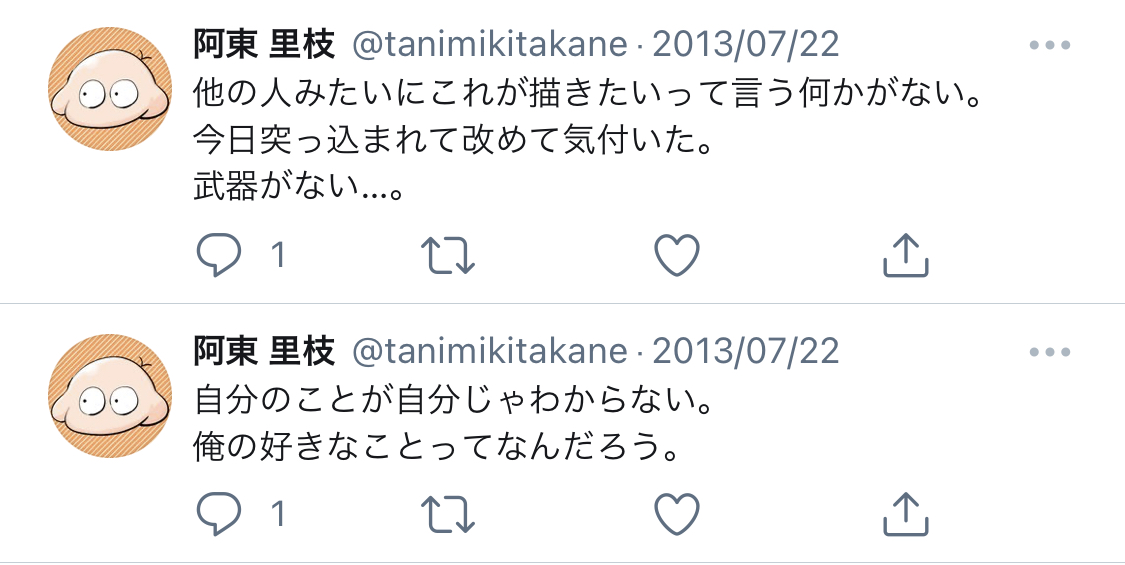Open the second tweet text 自分のことが自分じゃわからない
The height and width of the screenshot is (565, 1125).
[x=455, y=404]
